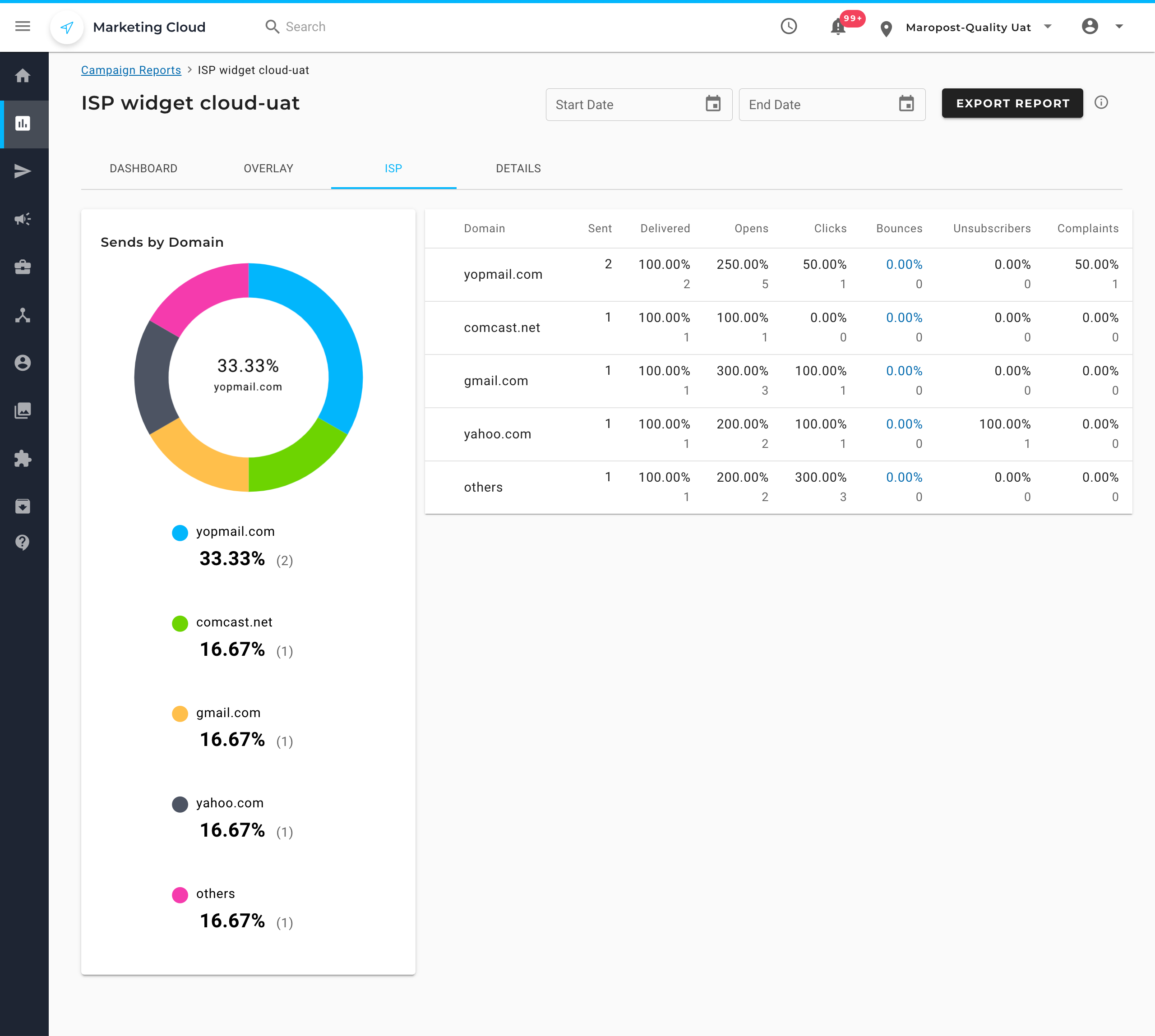Click the green comcast.net legend dot
1155x1036 pixels.
pos(180,623)
